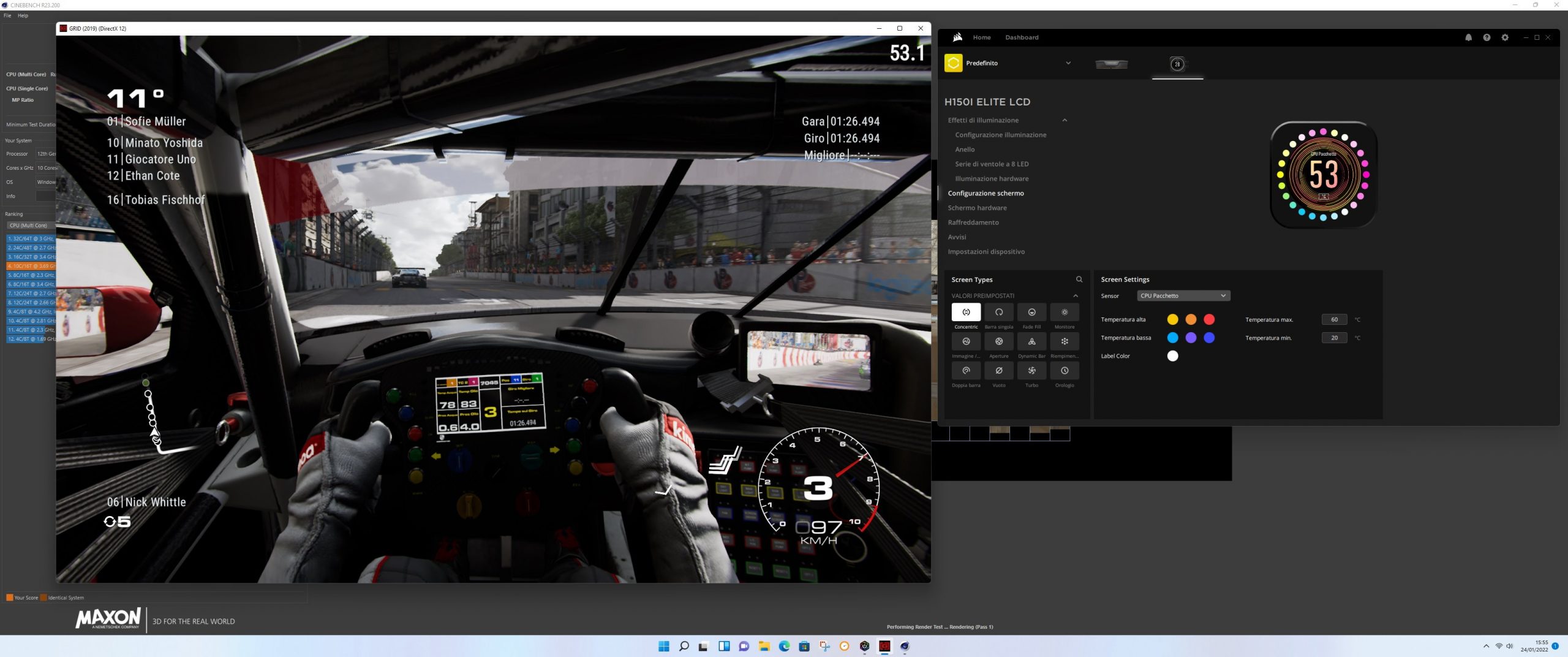Select the Riempimento screen type
This screenshot has height=657, width=1568.
(x=1065, y=341)
